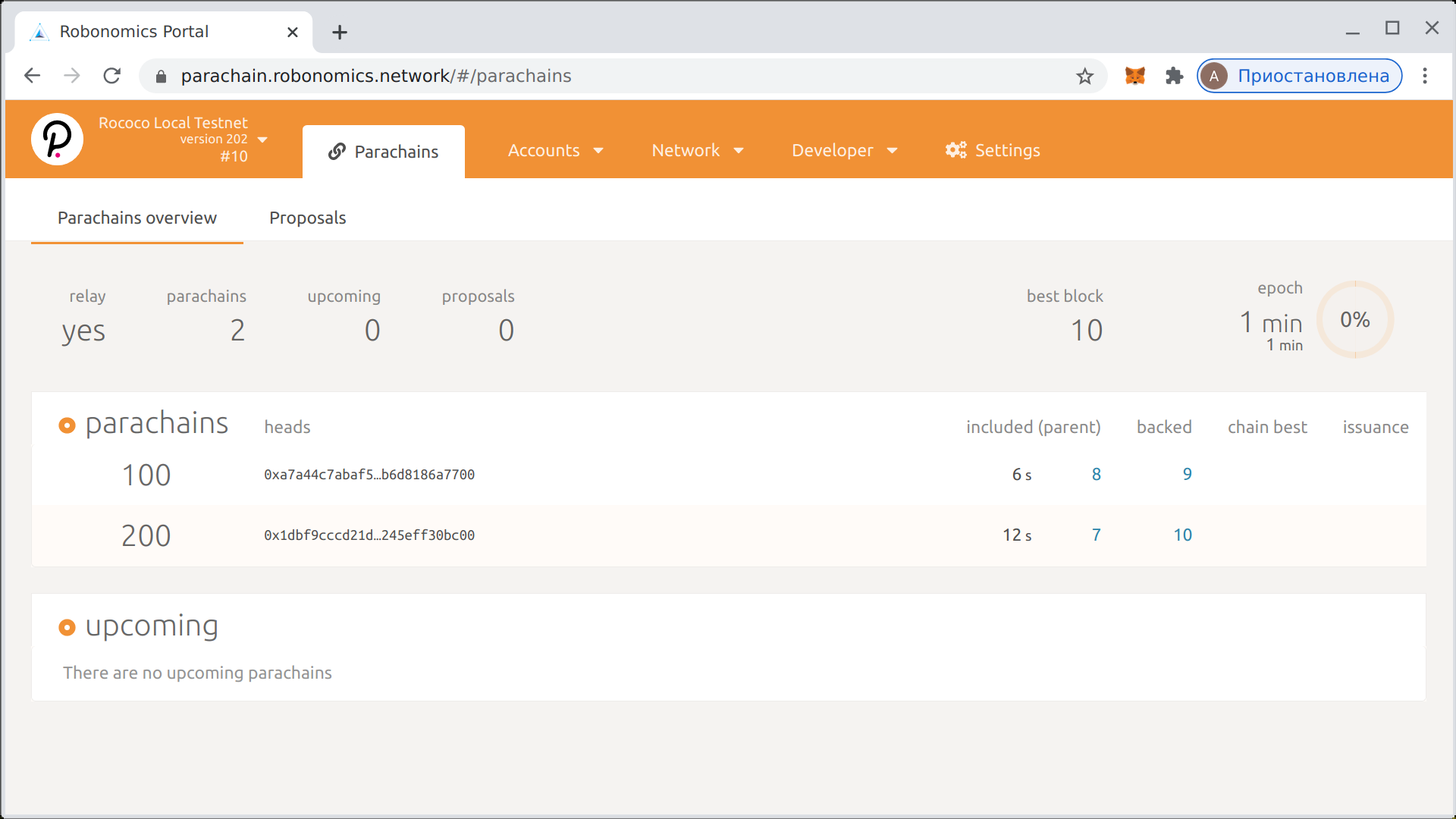1456x819 pixels.
Task: Select the Parachains main tab
Action: [384, 152]
